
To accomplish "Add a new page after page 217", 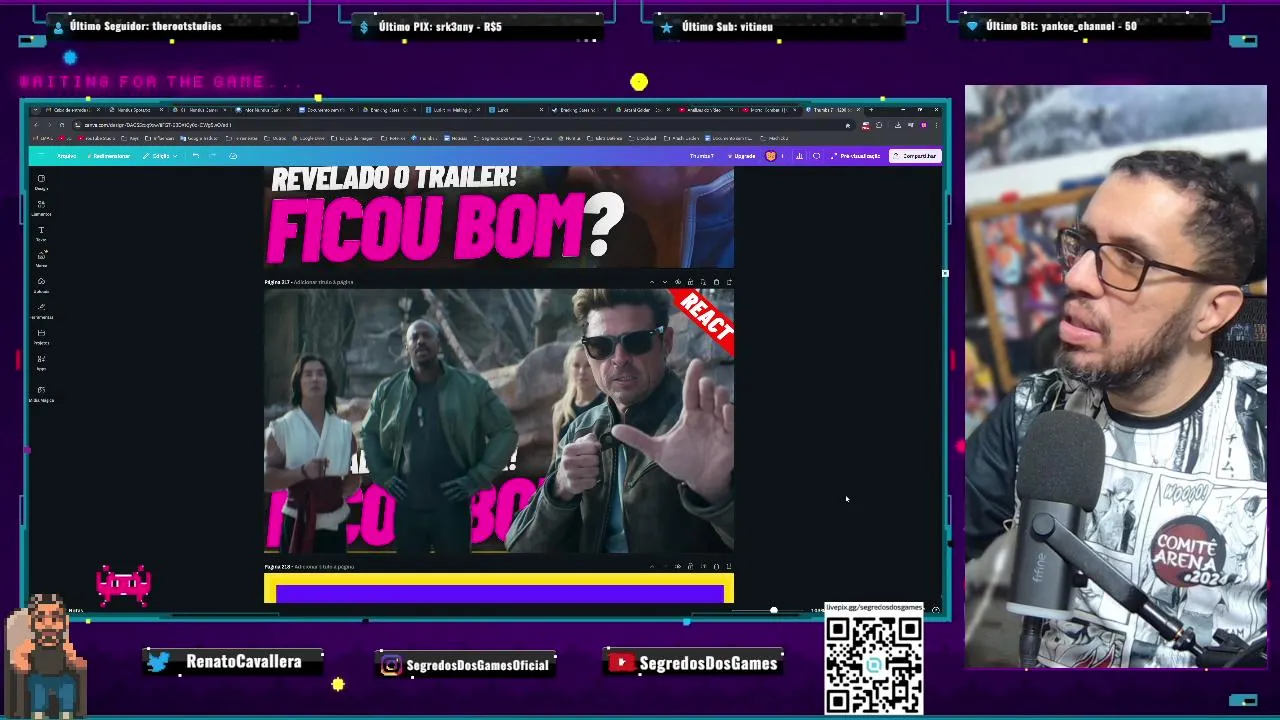I will 729,282.
